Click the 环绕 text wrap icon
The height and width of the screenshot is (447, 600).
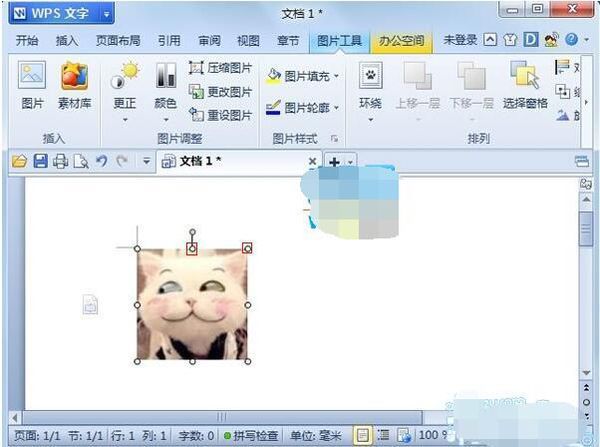[370, 75]
